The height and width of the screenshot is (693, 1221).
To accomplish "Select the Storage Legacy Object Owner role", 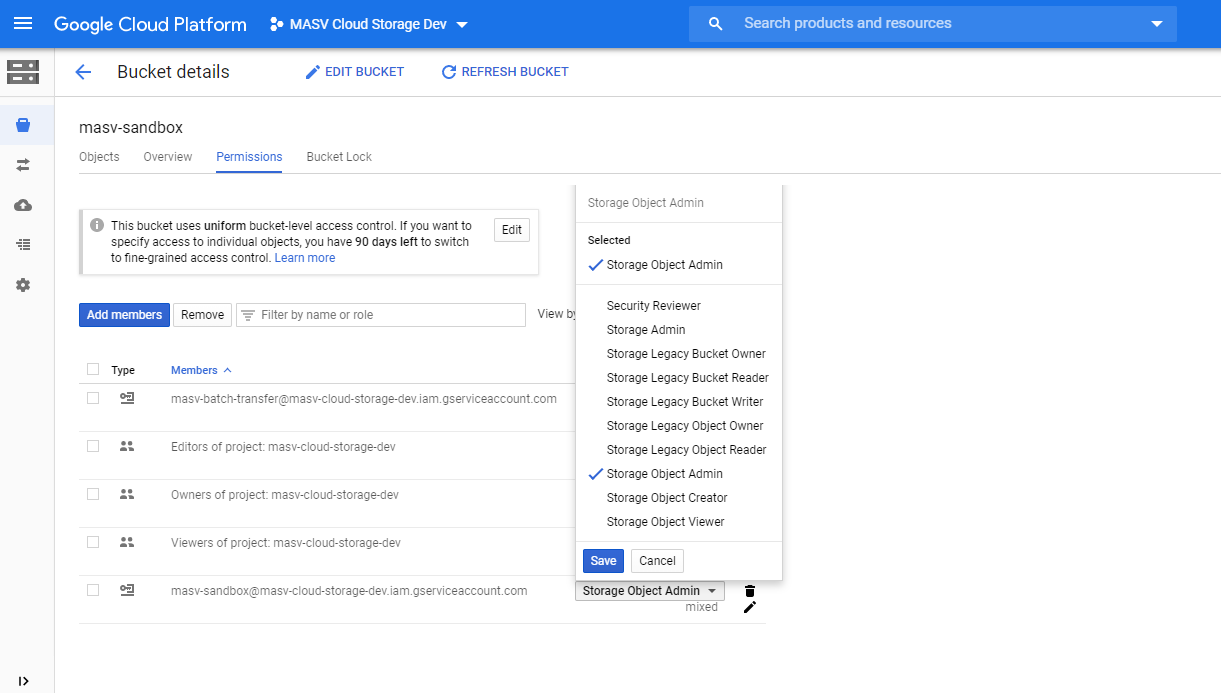I will click(685, 426).
